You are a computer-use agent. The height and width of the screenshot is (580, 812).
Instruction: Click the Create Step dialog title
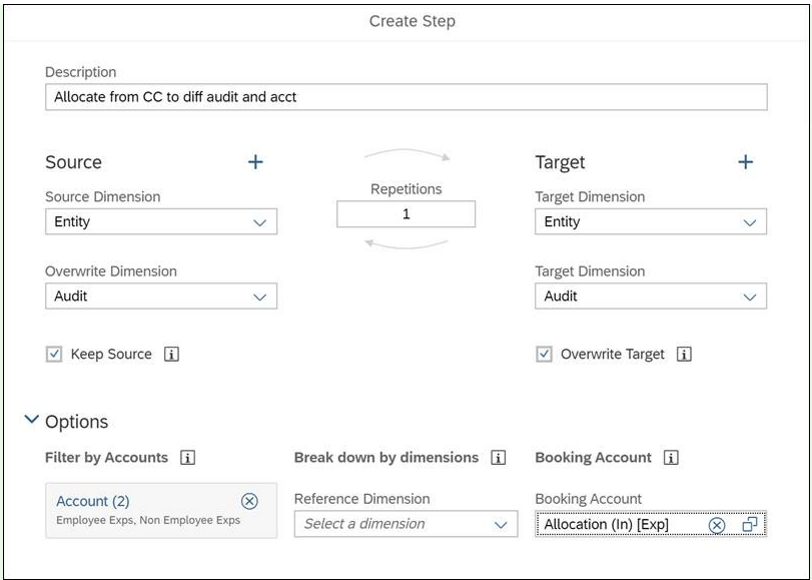click(412, 21)
